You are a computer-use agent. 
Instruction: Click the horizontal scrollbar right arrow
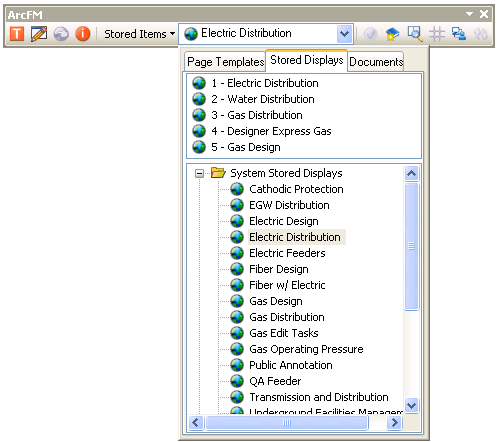tap(395, 423)
